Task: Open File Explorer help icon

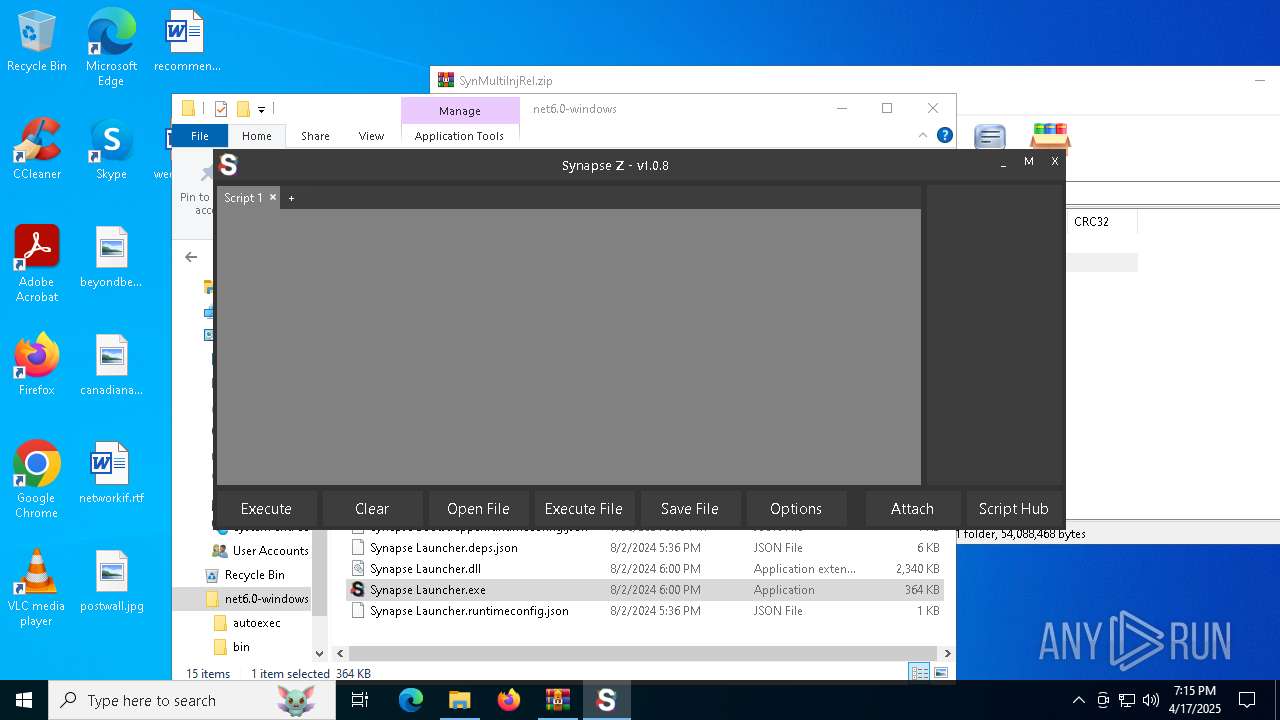Action: [944, 135]
